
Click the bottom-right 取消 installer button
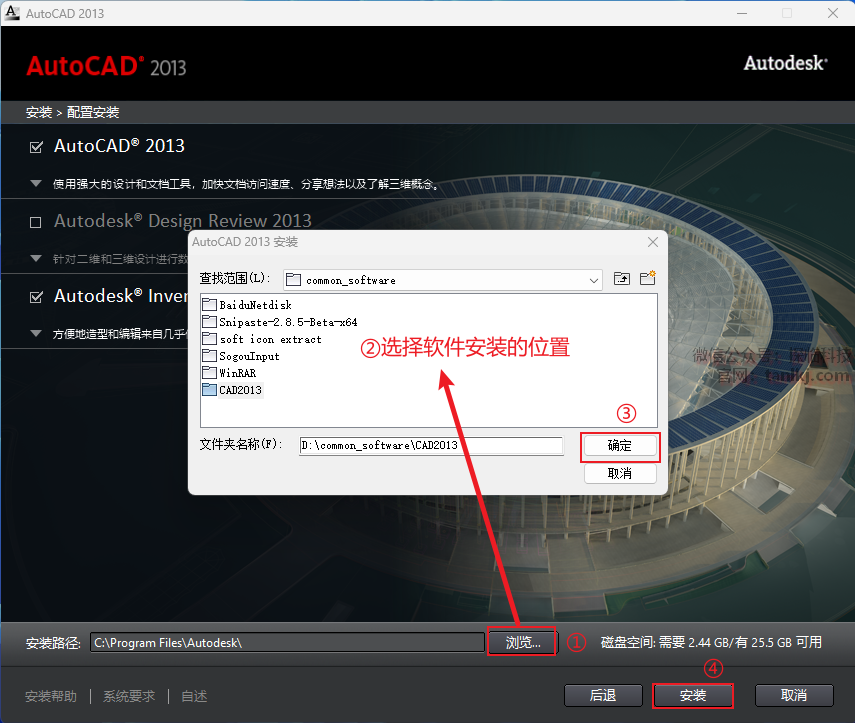[794, 695]
